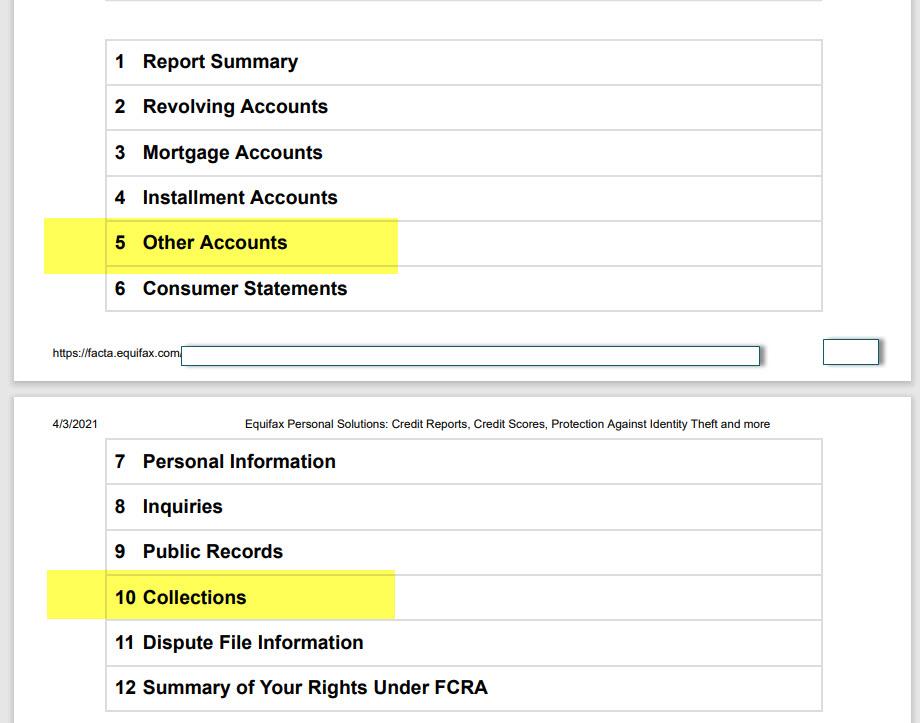The height and width of the screenshot is (723, 920).
Task: Select the Personal Information row
Action: (x=464, y=461)
